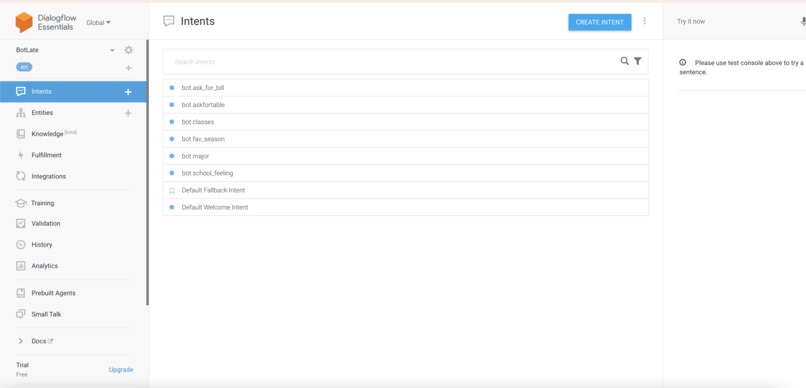Open the Training section
This screenshot has width=806, height=388.
(x=42, y=204)
